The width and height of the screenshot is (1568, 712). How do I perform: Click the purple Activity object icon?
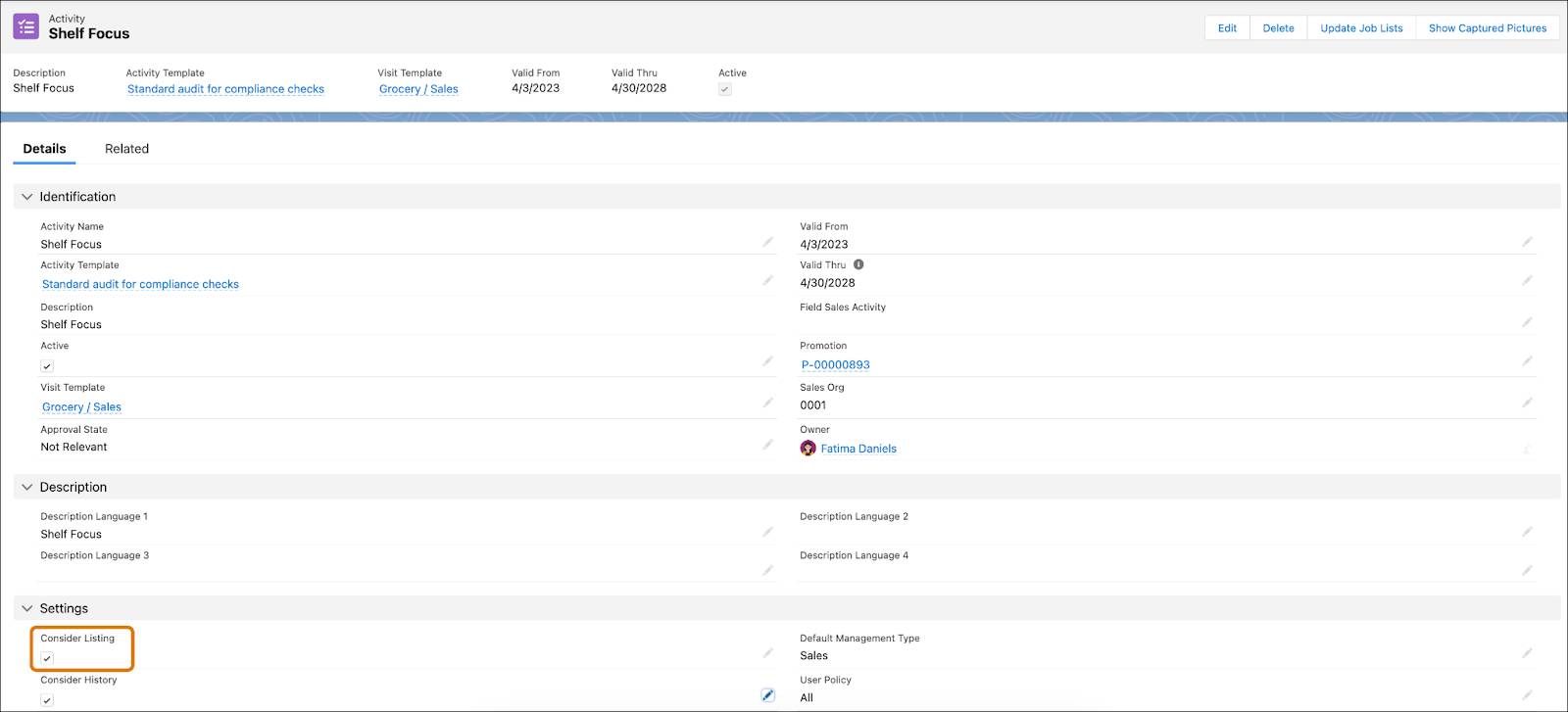click(x=26, y=26)
